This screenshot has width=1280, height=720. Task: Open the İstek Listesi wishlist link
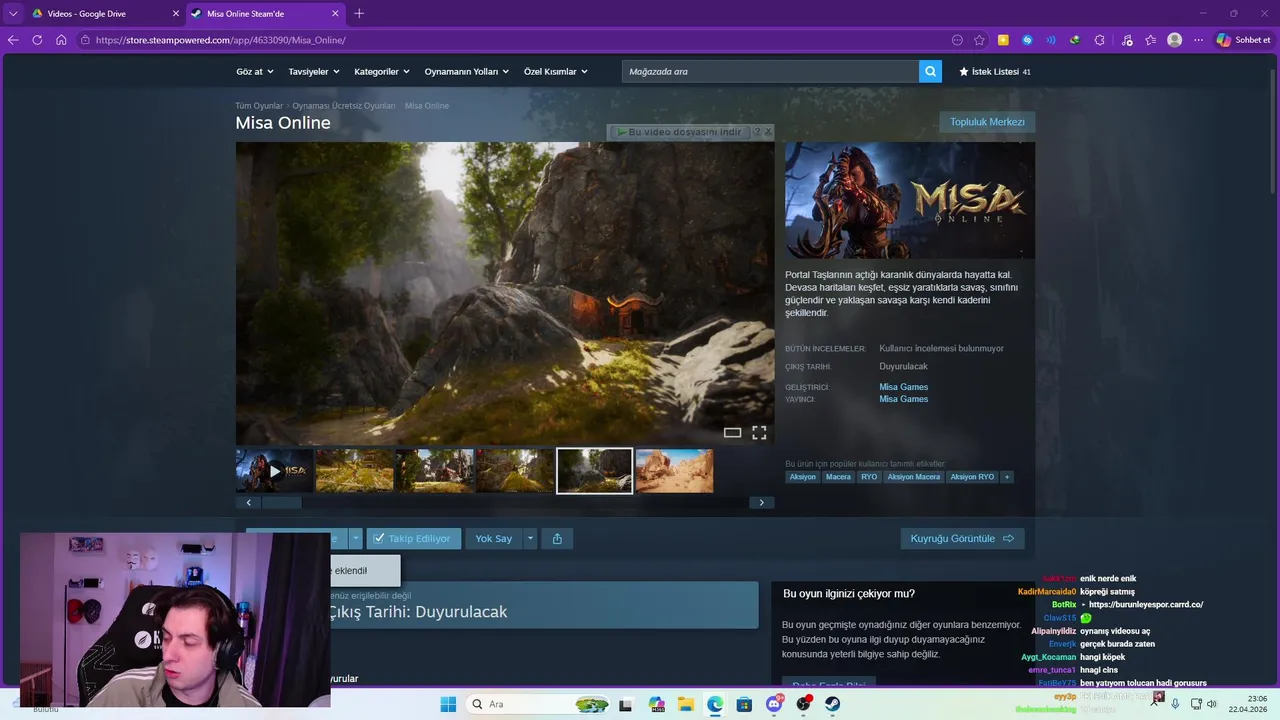995,72
